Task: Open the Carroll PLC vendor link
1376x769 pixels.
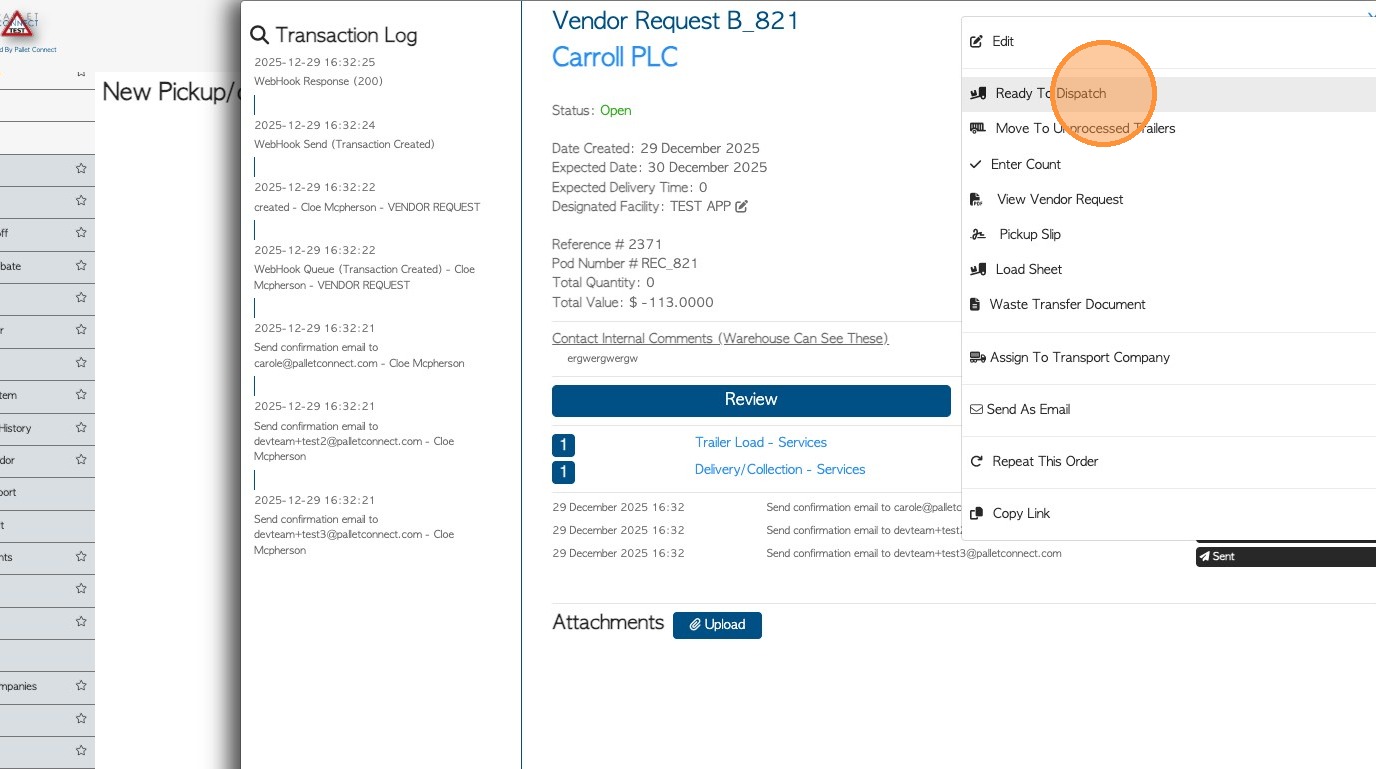Action: pos(615,57)
